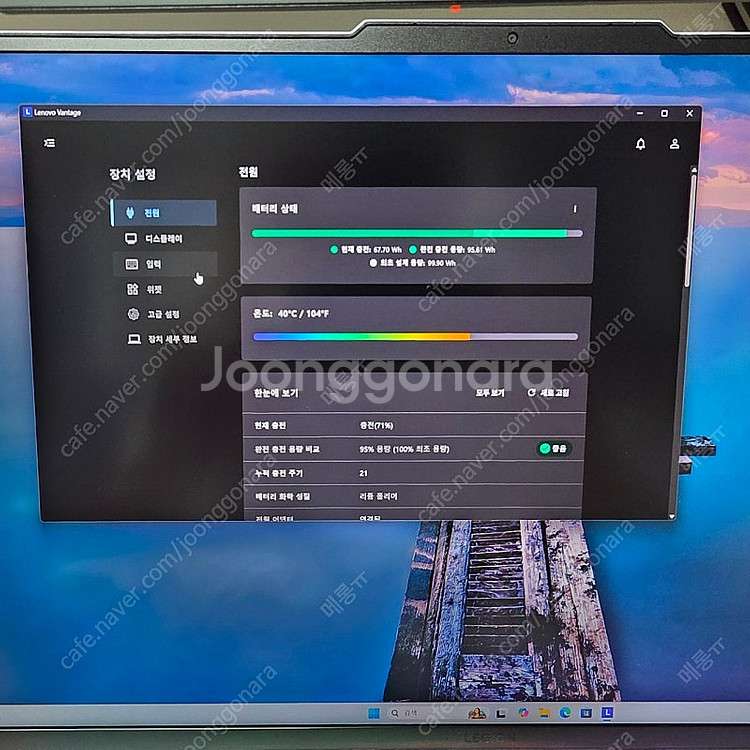Go to the 입력 settings section

coord(152,264)
